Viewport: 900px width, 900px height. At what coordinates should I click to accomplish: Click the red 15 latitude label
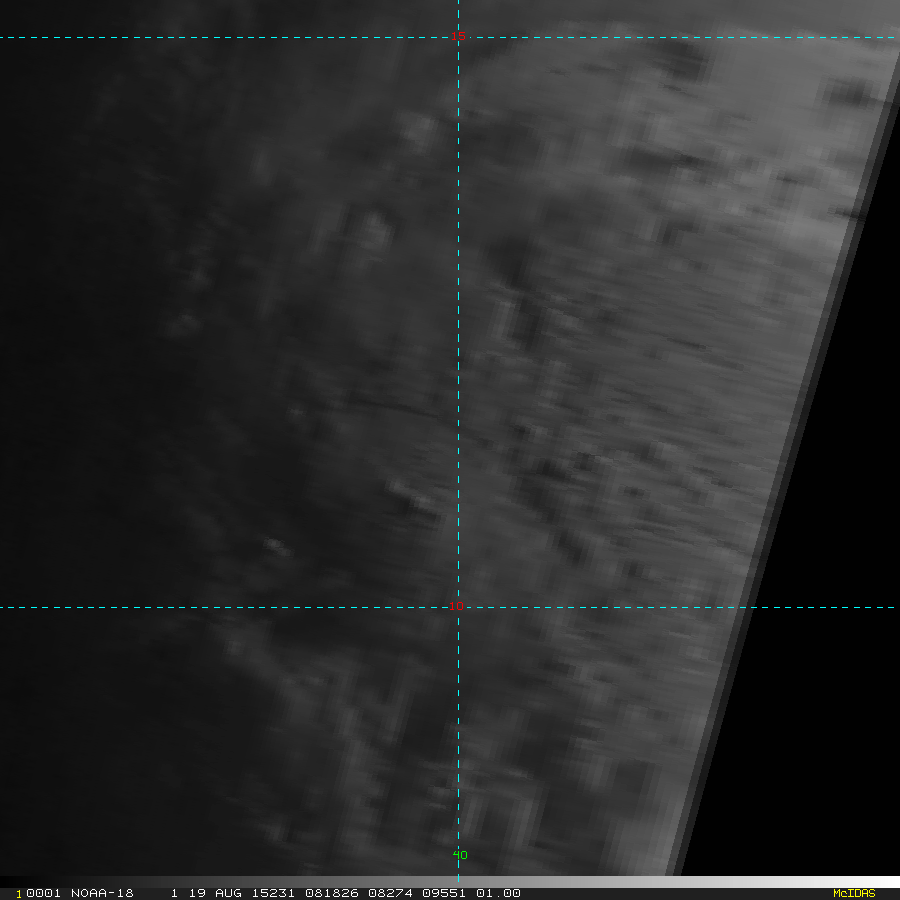[x=459, y=37]
